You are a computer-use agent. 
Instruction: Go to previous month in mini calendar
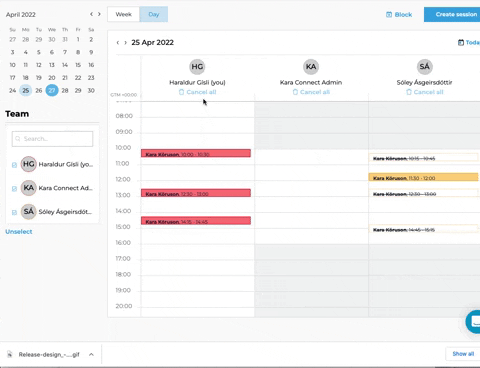[91, 14]
